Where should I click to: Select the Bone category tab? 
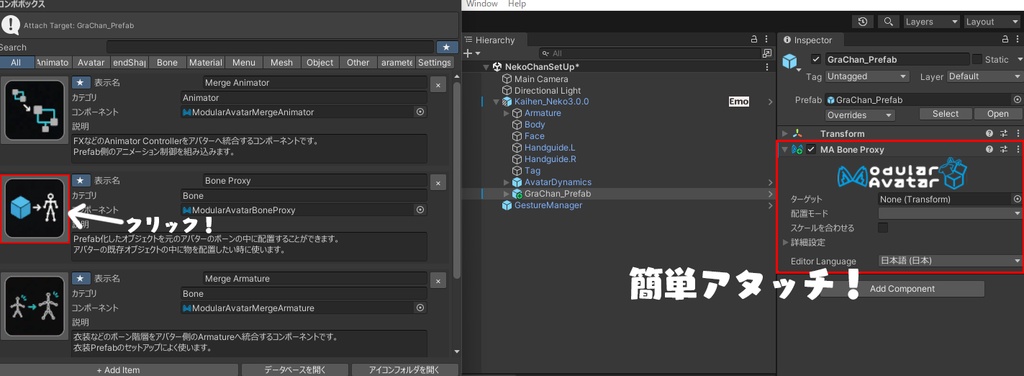[167, 63]
